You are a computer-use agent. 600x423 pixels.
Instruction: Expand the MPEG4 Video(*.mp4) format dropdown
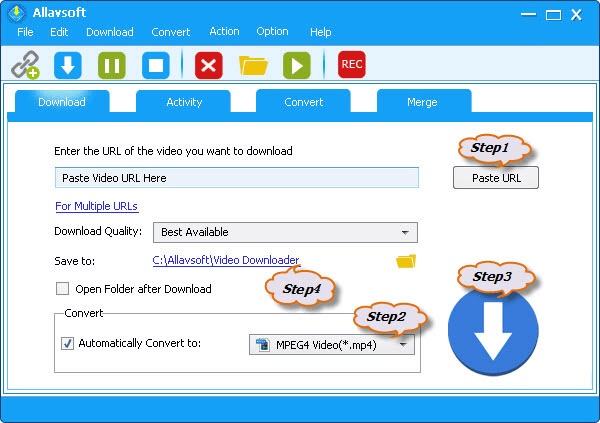332,345
